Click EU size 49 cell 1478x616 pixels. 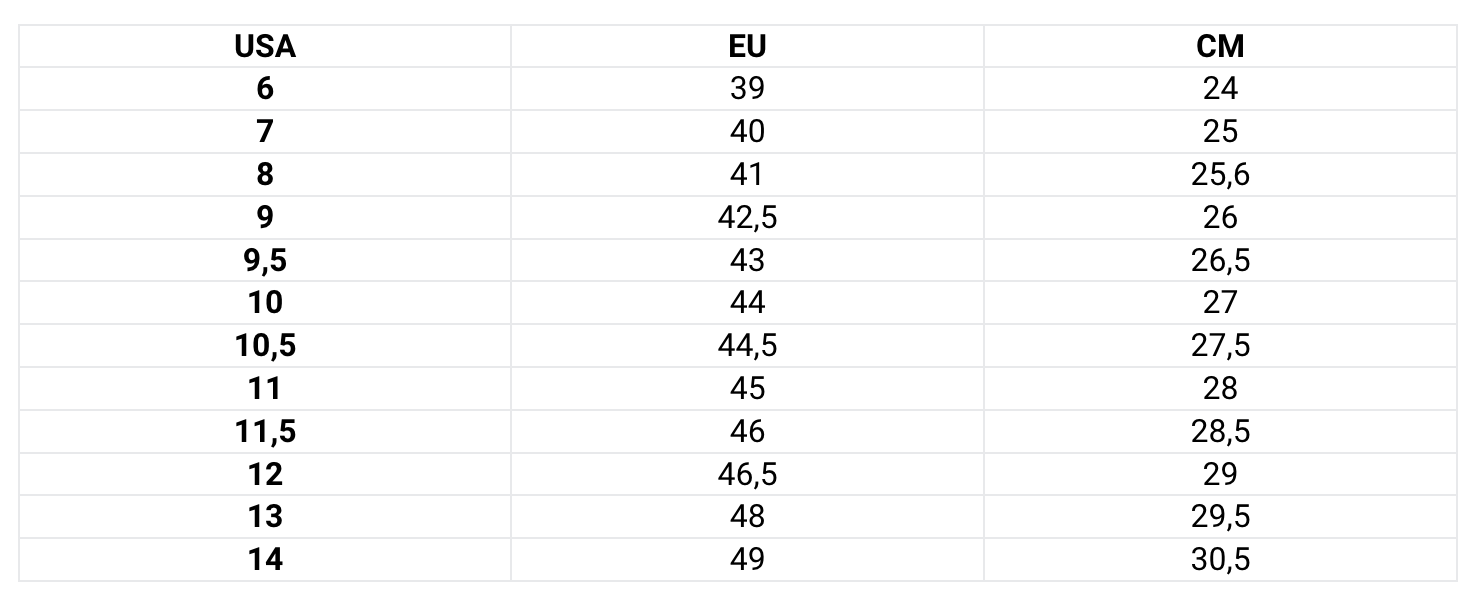click(x=747, y=559)
